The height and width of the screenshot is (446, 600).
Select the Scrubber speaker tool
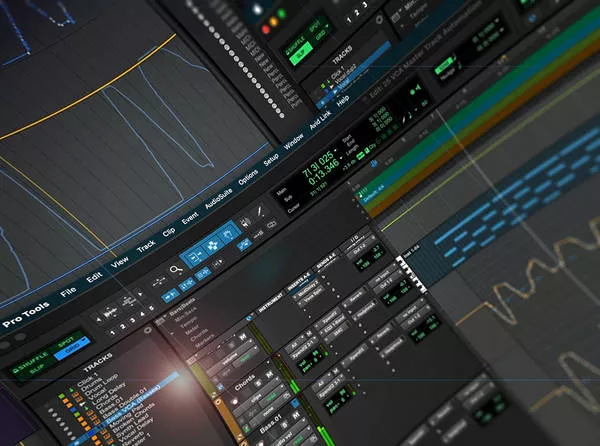click(246, 222)
